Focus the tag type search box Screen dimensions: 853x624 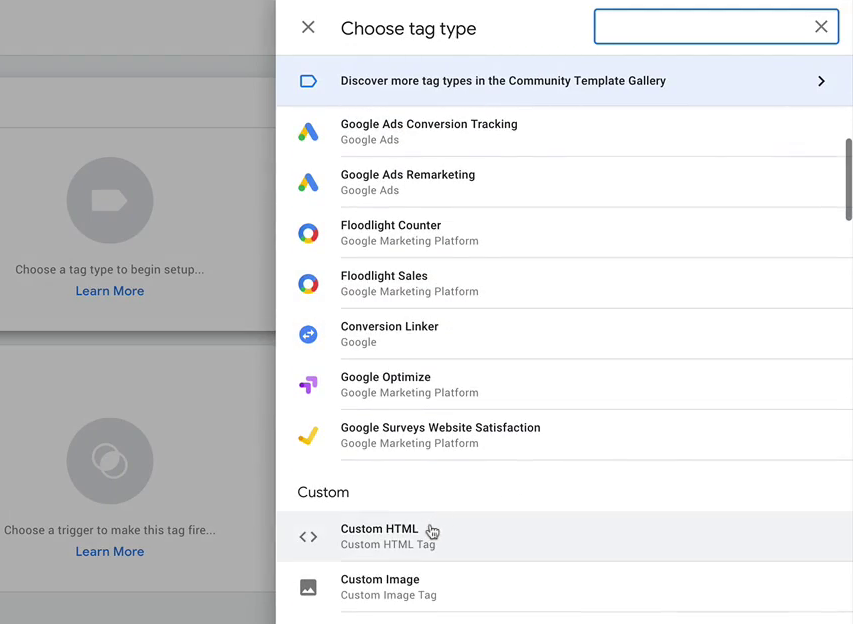[x=704, y=26]
